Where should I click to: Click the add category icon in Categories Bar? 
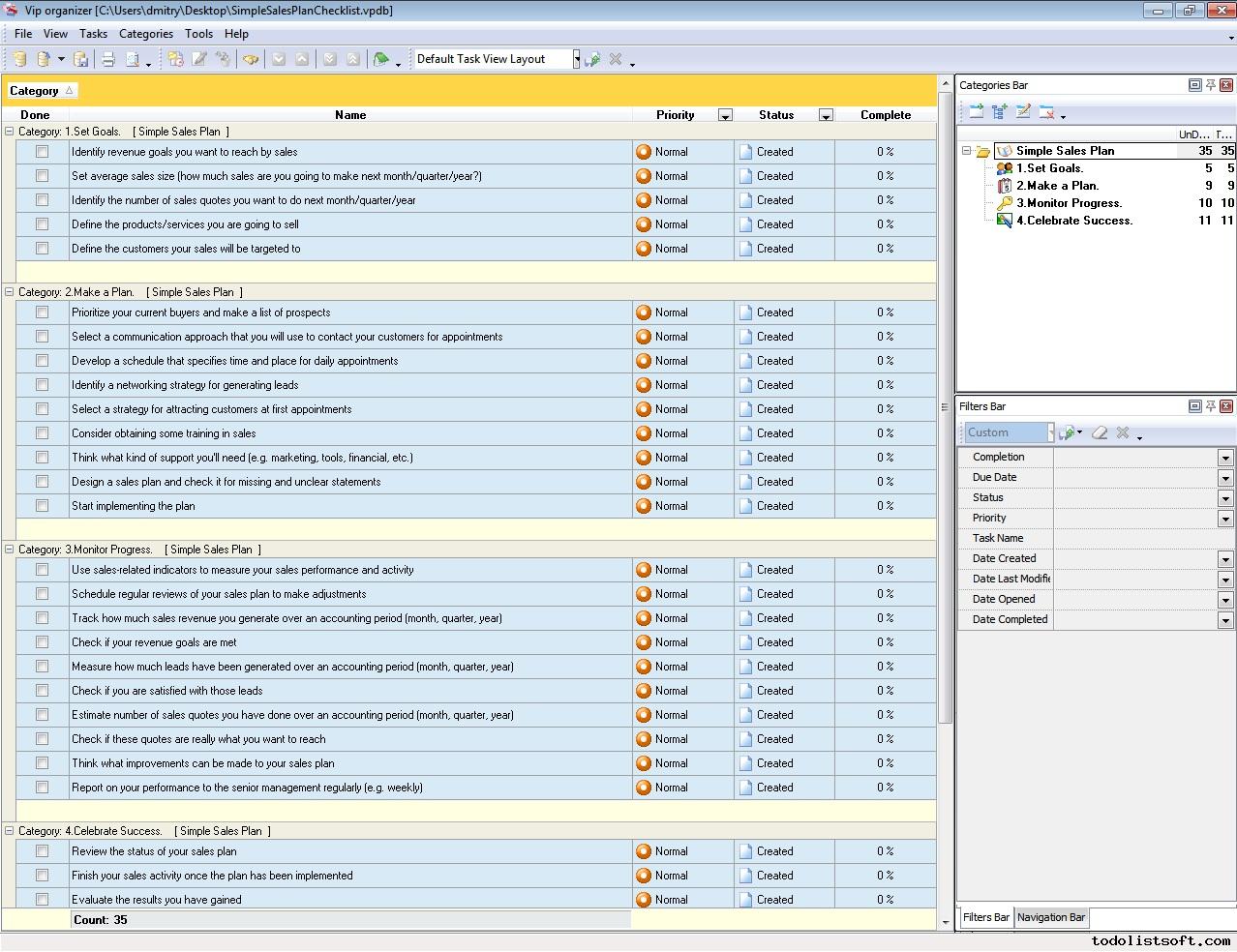point(976,112)
